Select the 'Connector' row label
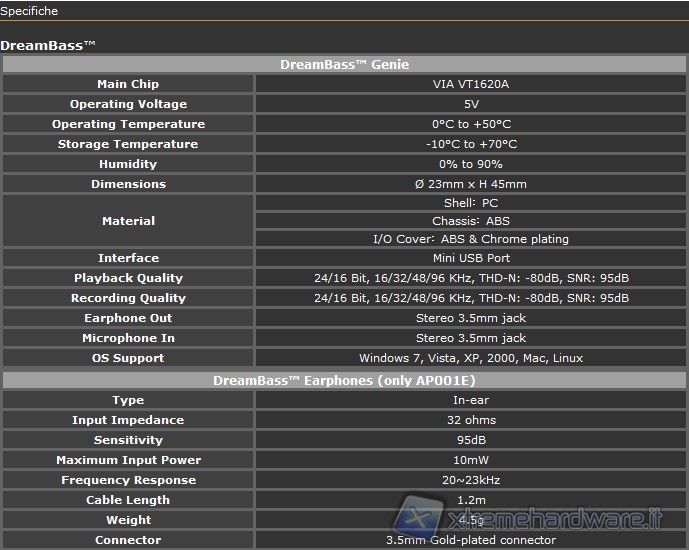 pos(128,540)
